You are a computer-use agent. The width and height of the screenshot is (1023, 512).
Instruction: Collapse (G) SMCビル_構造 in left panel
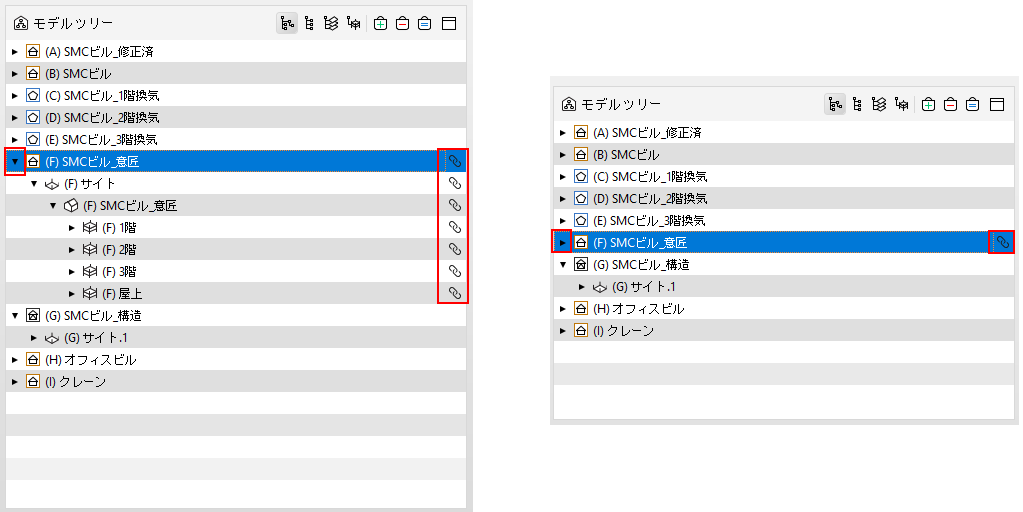[15, 316]
